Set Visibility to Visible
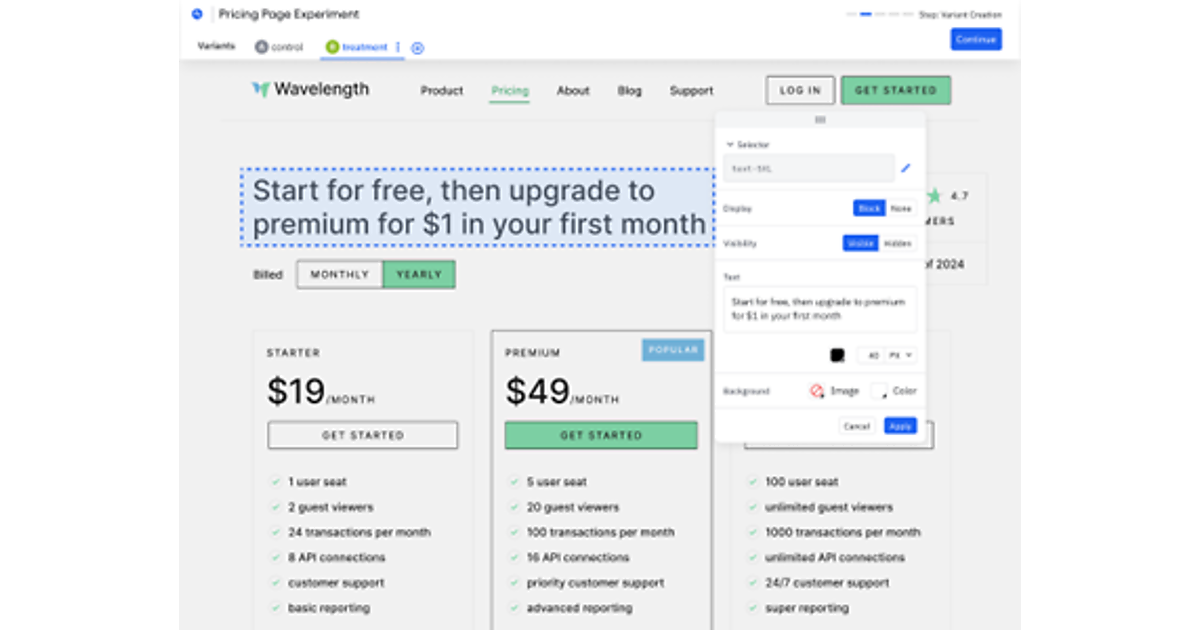Image resolution: width=1200 pixels, height=630 pixels. click(x=860, y=243)
